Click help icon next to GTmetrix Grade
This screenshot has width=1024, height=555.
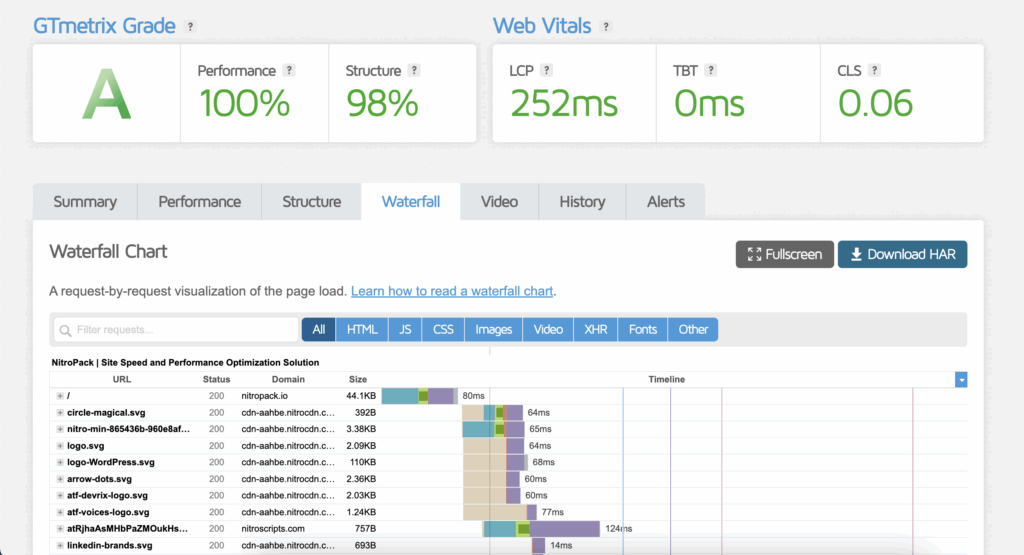point(190,27)
